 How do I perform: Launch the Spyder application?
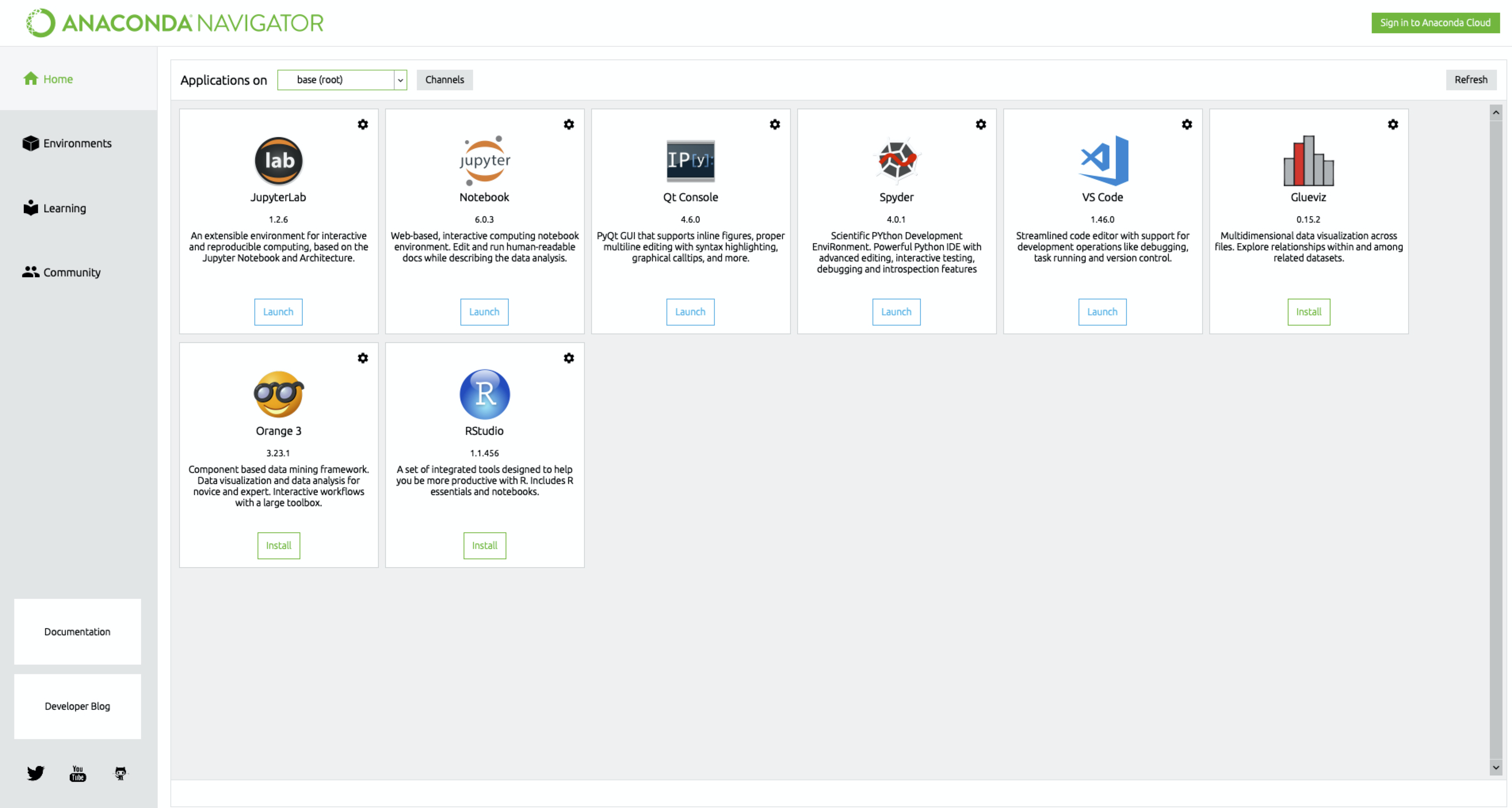[896, 312]
